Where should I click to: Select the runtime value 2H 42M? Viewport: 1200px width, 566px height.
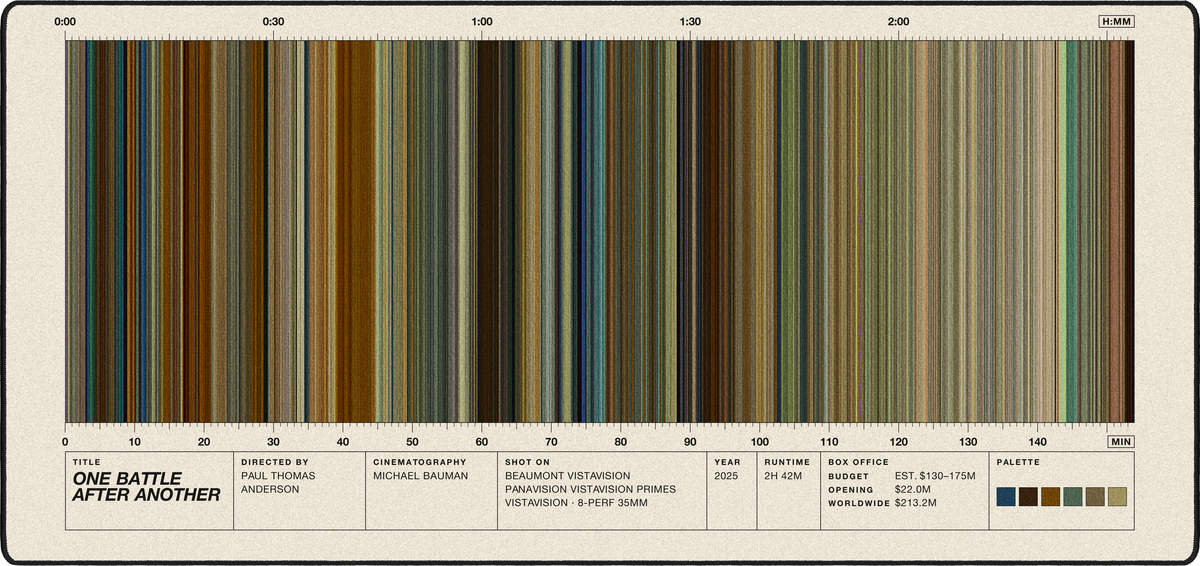point(783,476)
